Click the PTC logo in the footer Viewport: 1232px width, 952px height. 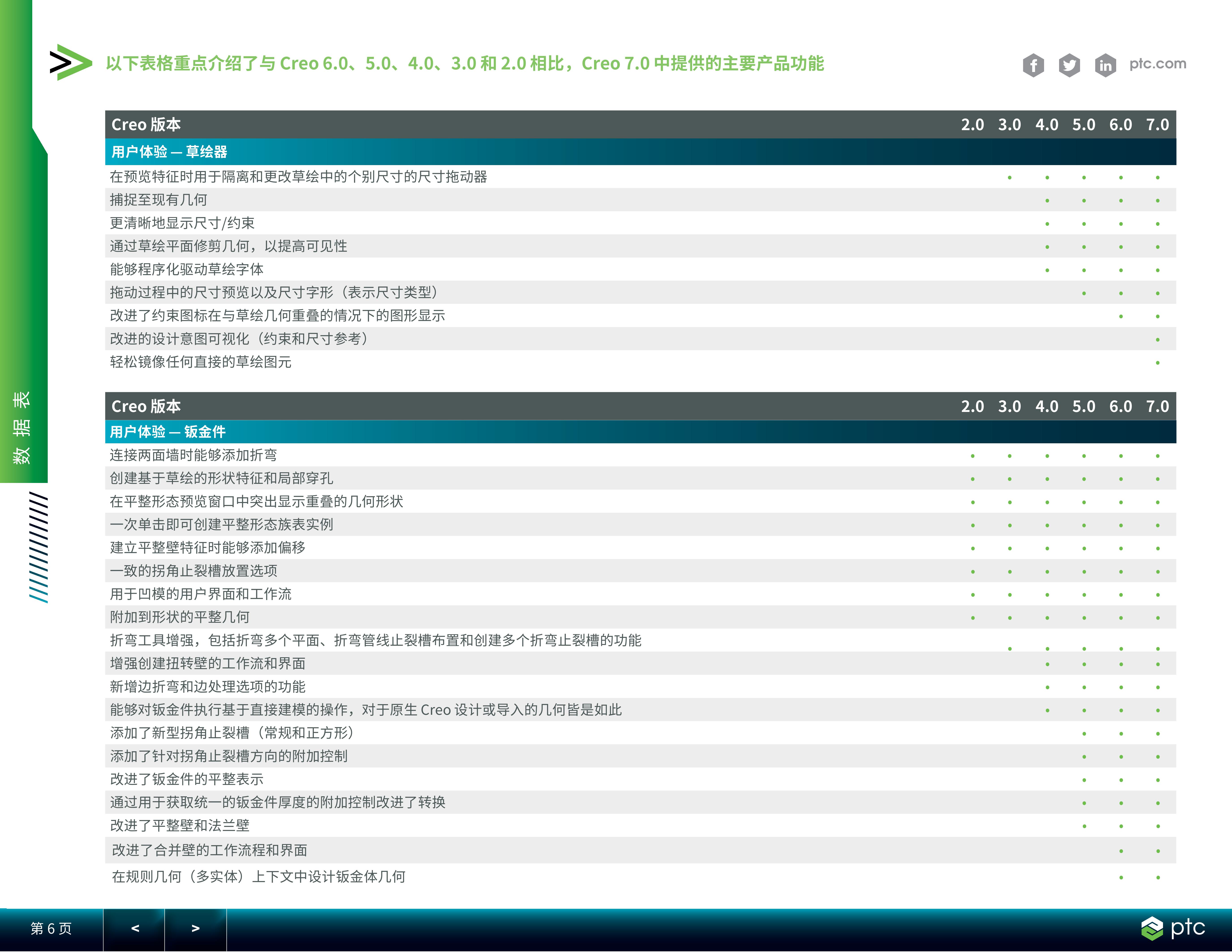1173,928
